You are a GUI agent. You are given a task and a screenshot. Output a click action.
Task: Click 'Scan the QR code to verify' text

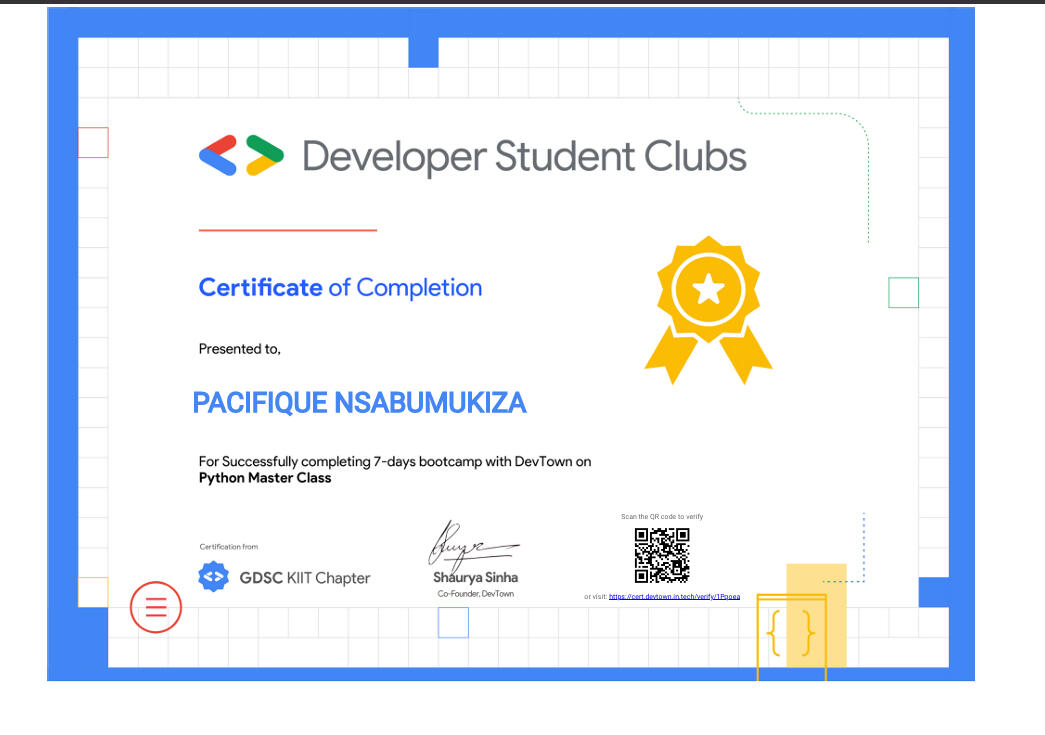click(x=662, y=516)
